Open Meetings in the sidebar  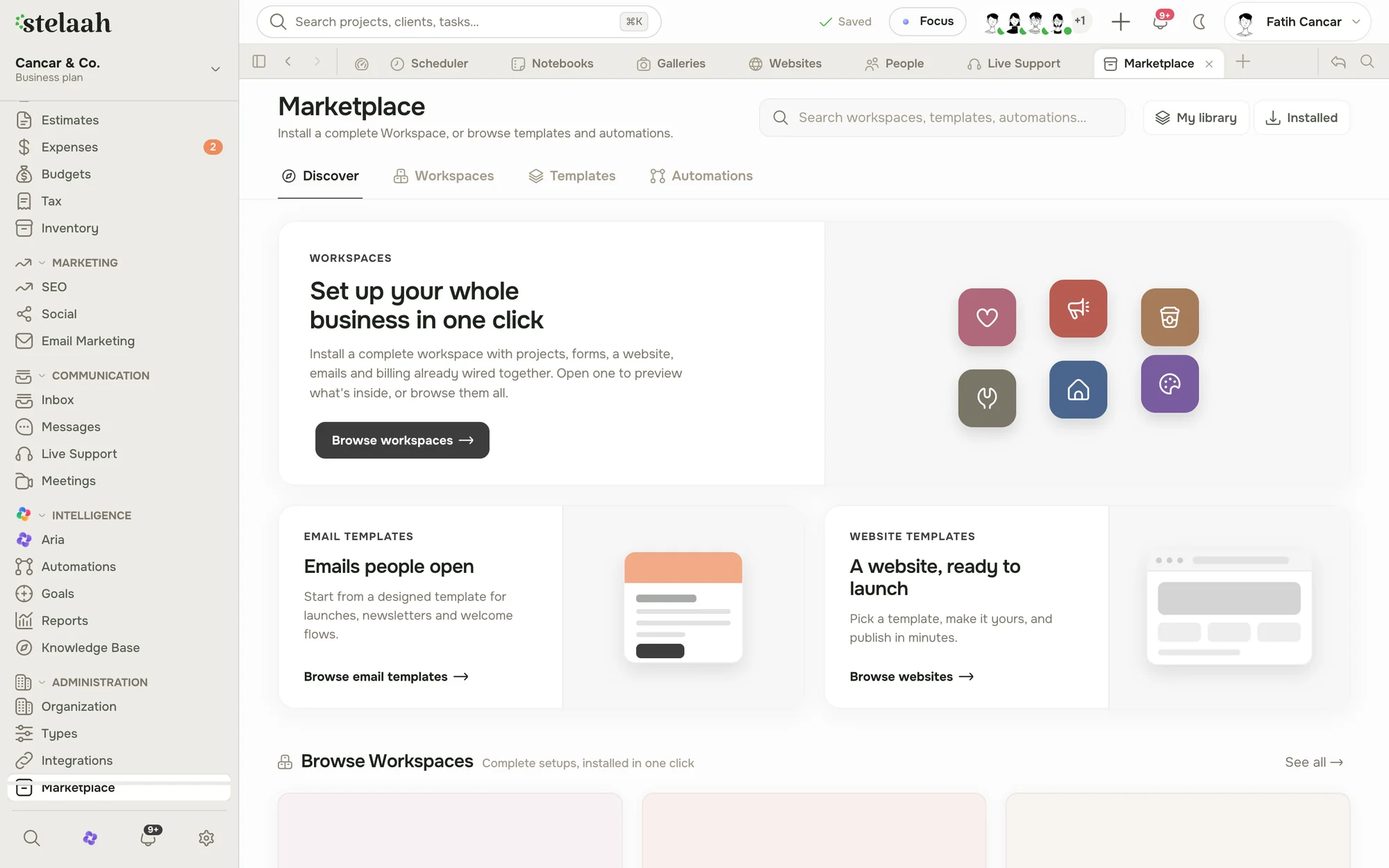click(119, 481)
